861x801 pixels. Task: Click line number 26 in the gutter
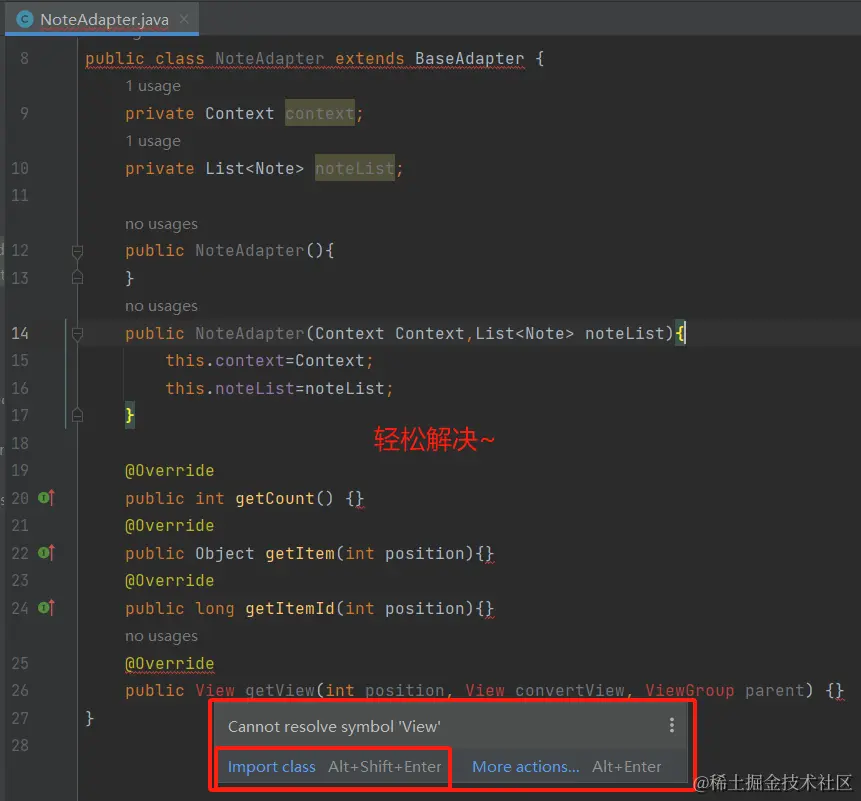tap(20, 690)
